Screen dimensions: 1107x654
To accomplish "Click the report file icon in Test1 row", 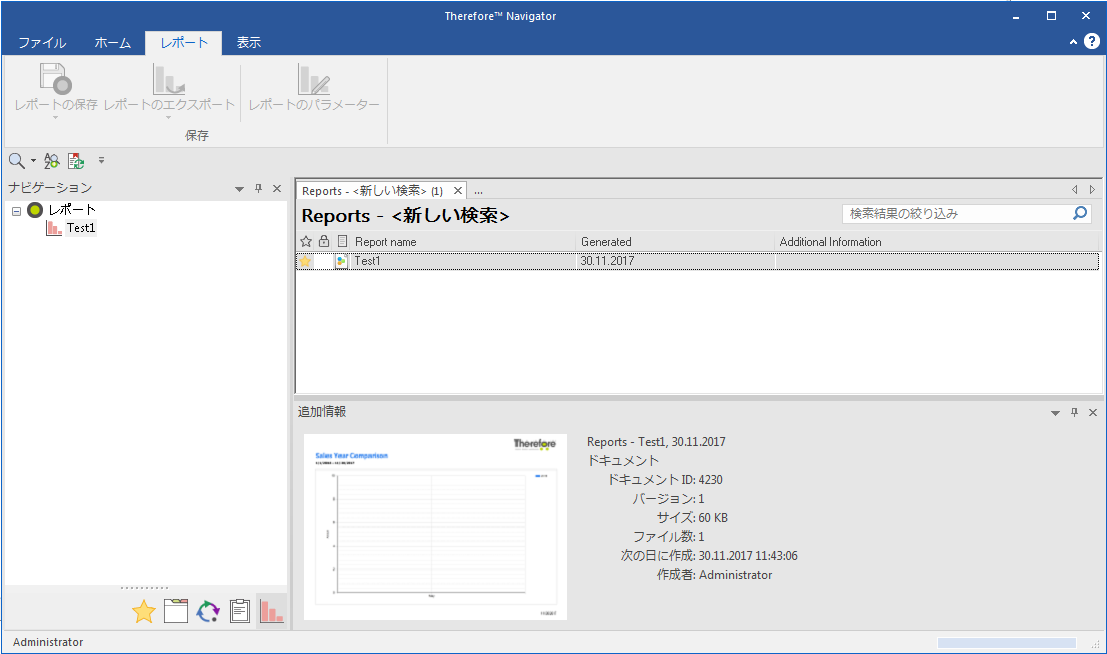I will (x=342, y=261).
